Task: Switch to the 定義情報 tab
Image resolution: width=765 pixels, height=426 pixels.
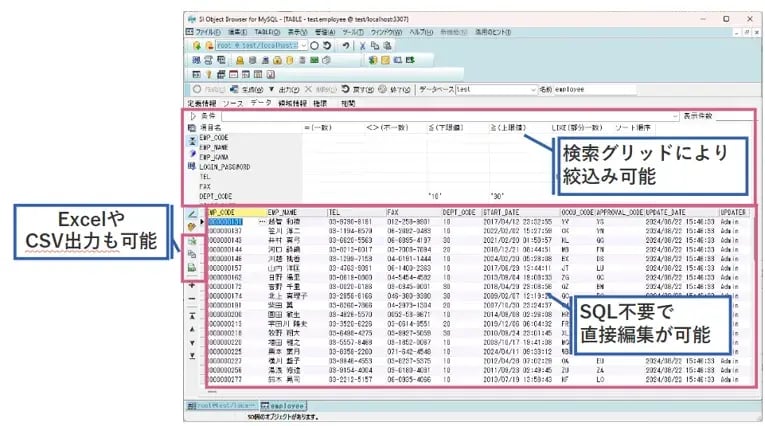Action: coord(203,102)
